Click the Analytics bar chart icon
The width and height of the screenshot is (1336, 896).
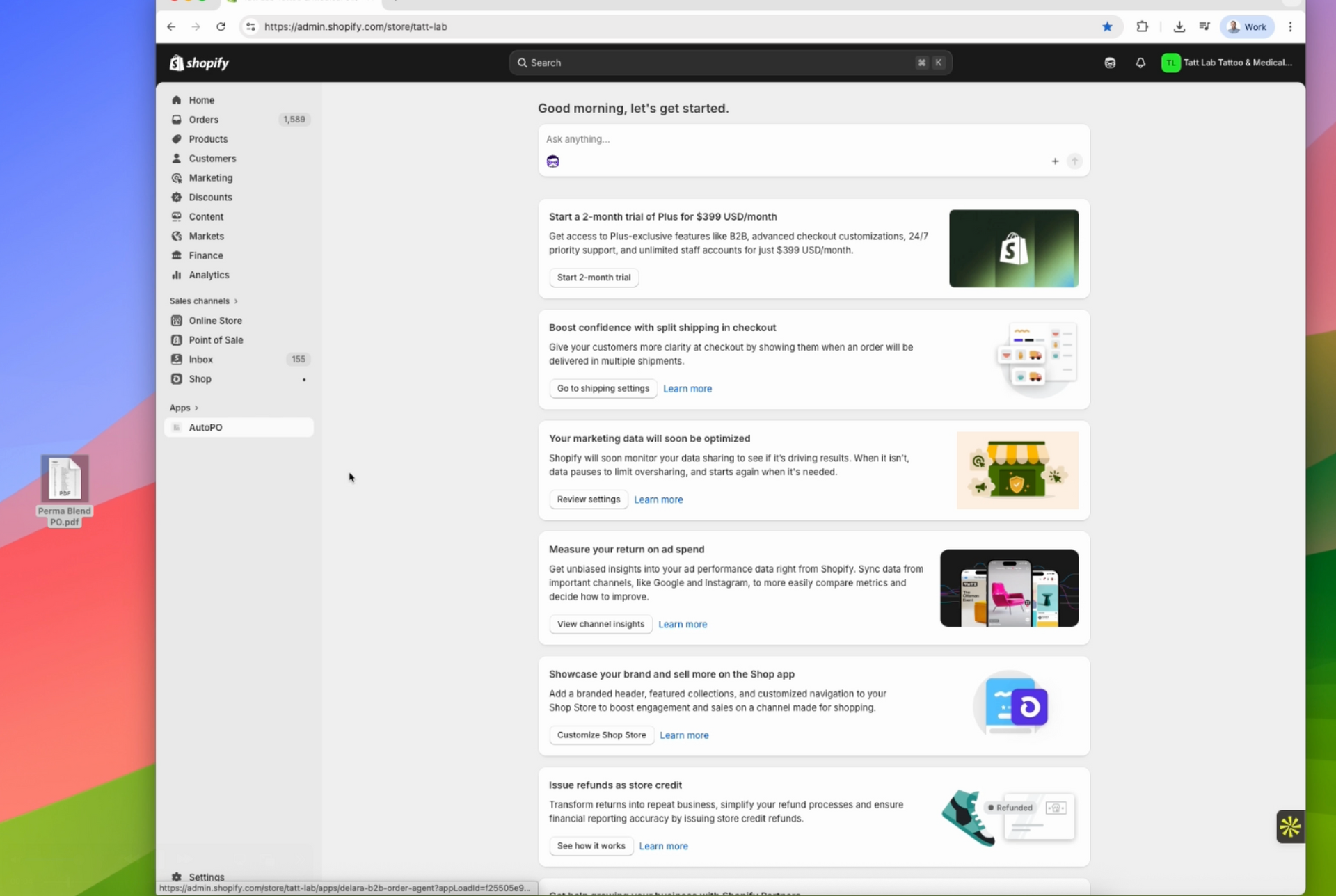tap(177, 275)
